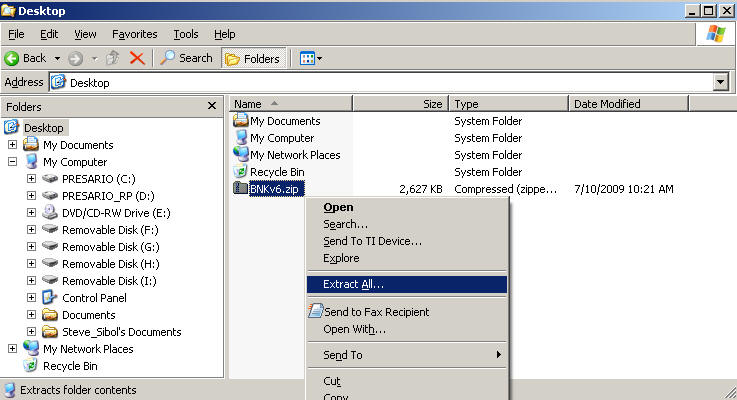
Task: Expand Control Panel tree node
Action: click(x=31, y=298)
